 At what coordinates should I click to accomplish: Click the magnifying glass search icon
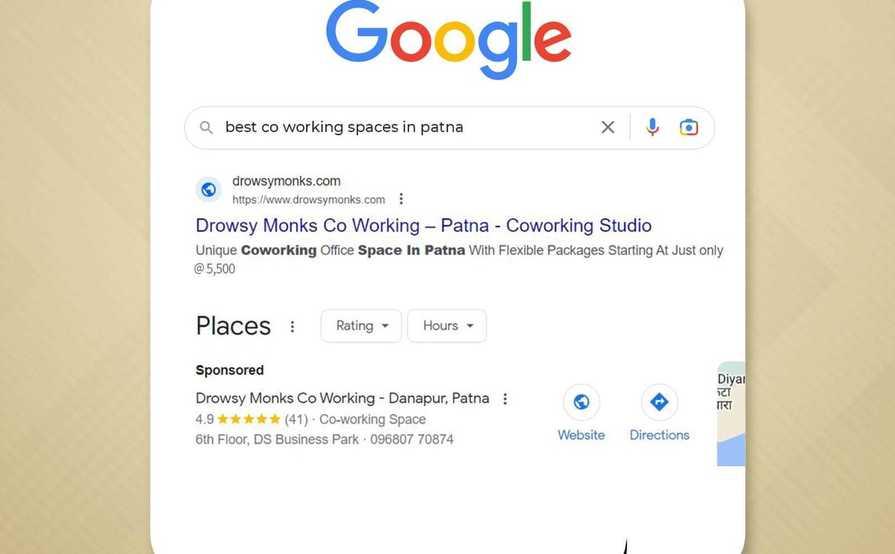(206, 128)
